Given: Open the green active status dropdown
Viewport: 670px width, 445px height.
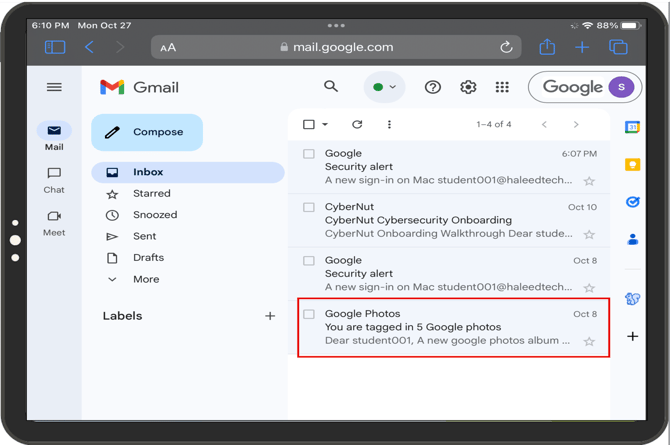Looking at the screenshot, I should pos(384,87).
